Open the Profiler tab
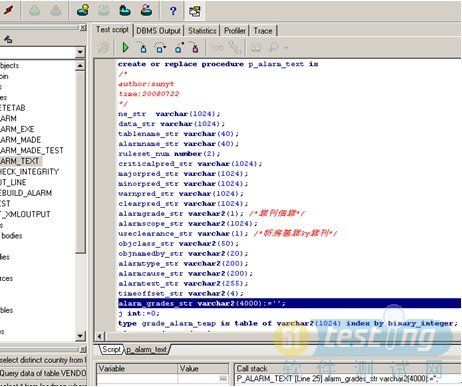Image resolution: width=462 pixels, height=387 pixels. point(235,31)
